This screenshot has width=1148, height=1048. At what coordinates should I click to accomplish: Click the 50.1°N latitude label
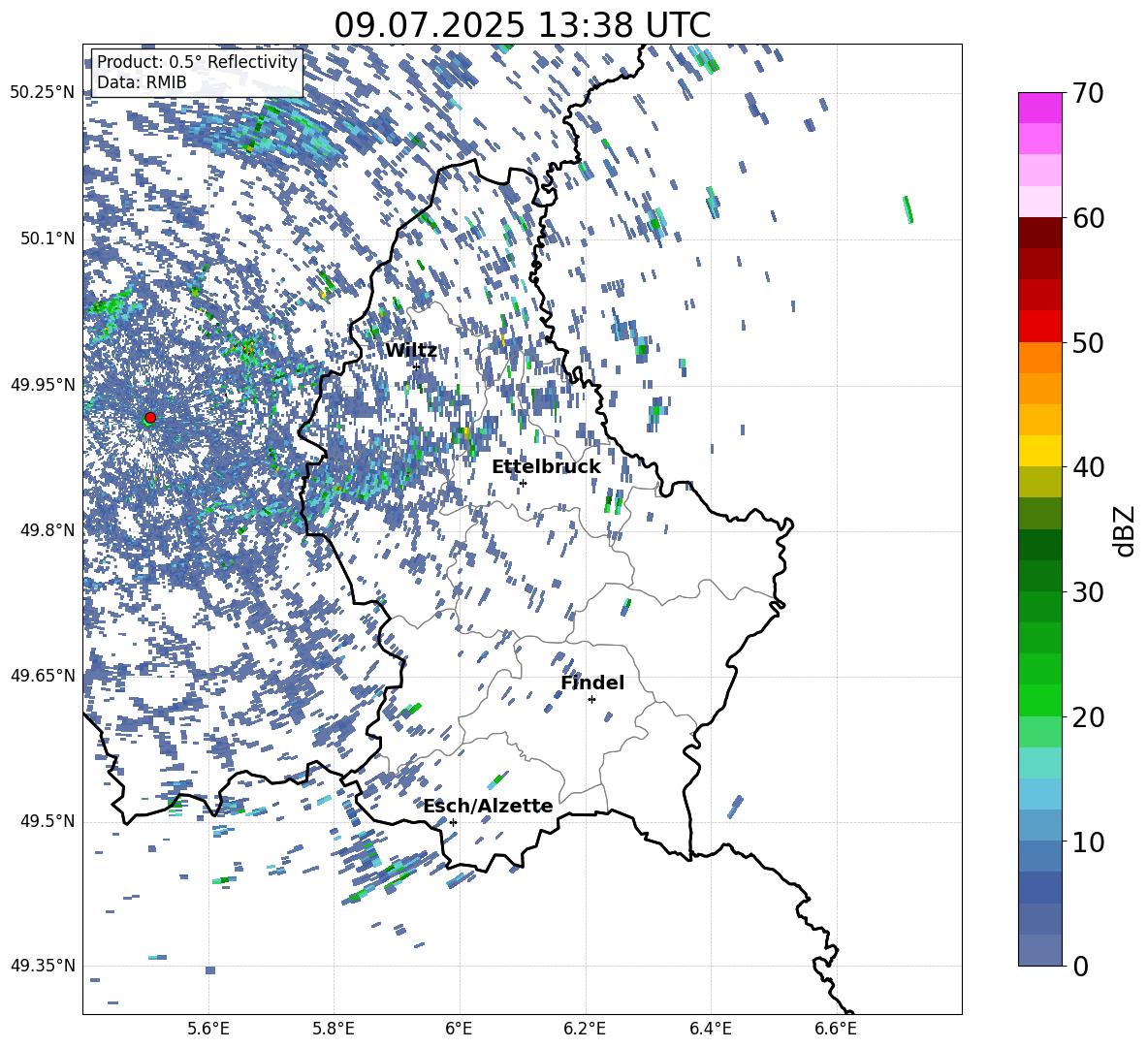(48, 238)
